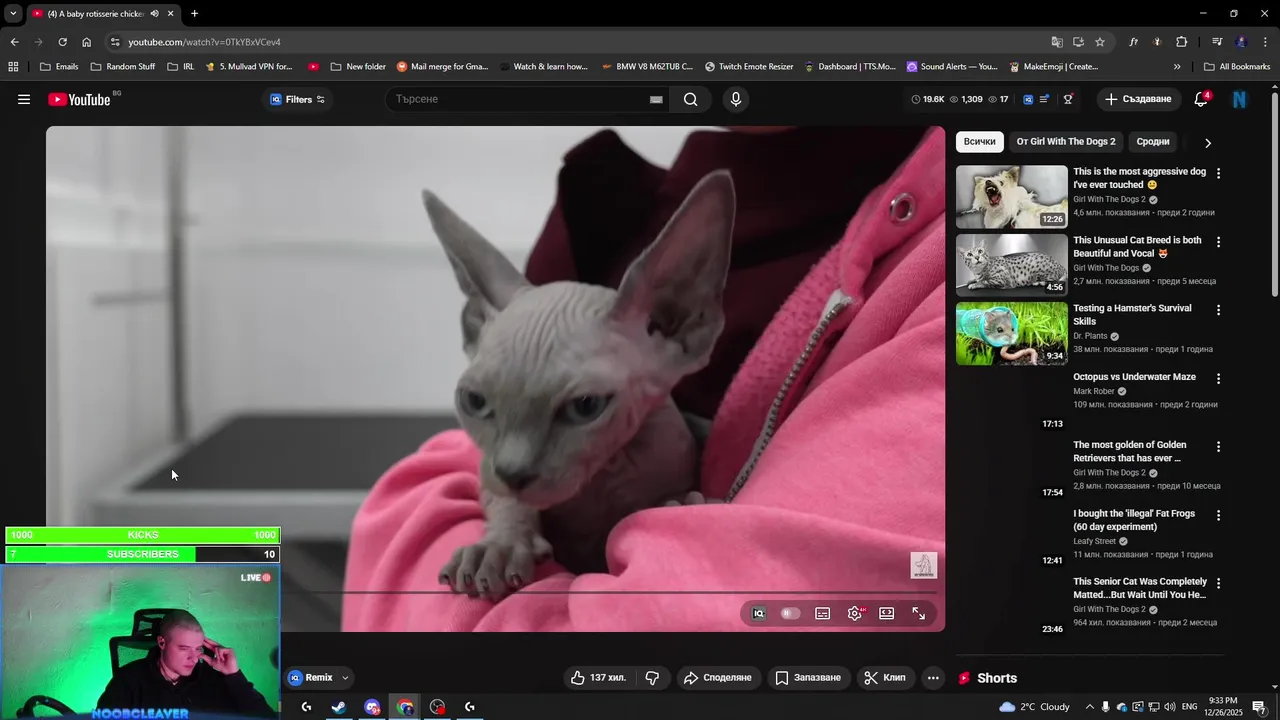The height and width of the screenshot is (720, 1280).
Task: Start voice search with the microphone
Action: [736, 99]
